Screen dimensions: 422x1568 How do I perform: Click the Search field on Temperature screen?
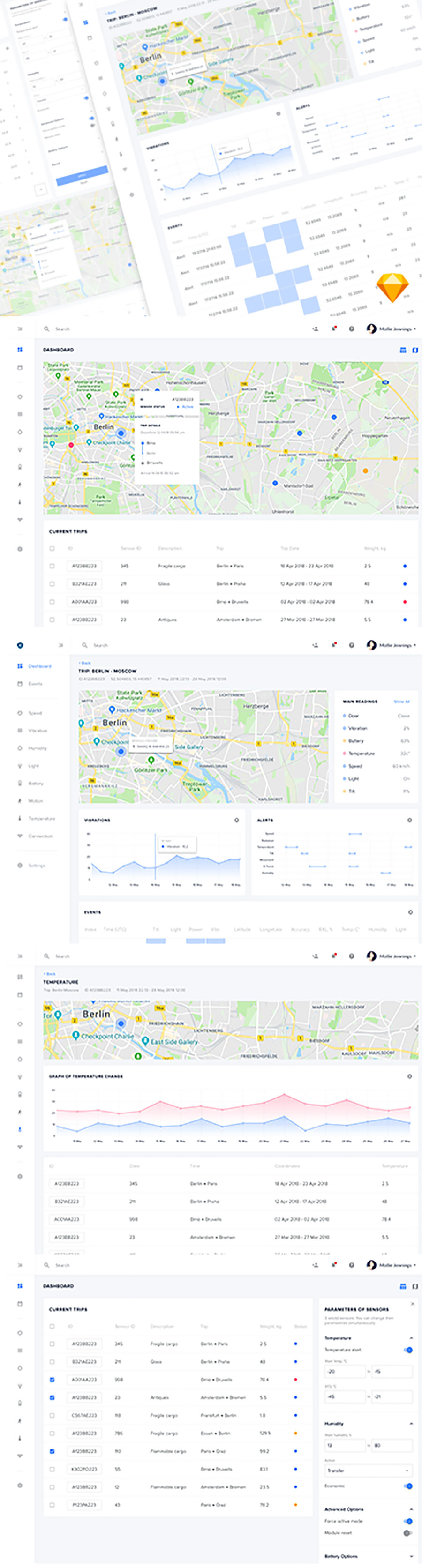pyautogui.click(x=62, y=956)
